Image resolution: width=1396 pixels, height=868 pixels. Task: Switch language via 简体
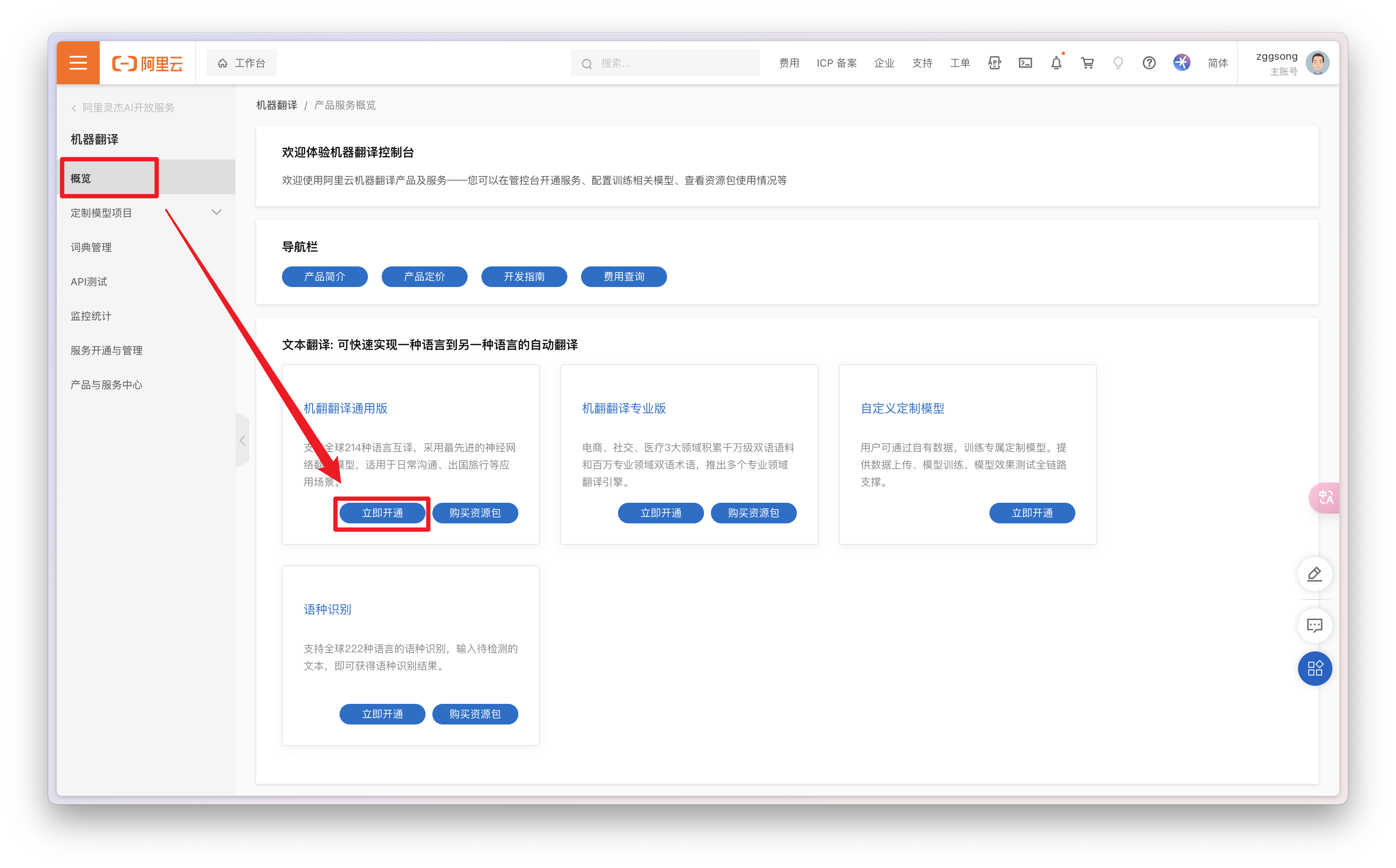[x=1217, y=63]
